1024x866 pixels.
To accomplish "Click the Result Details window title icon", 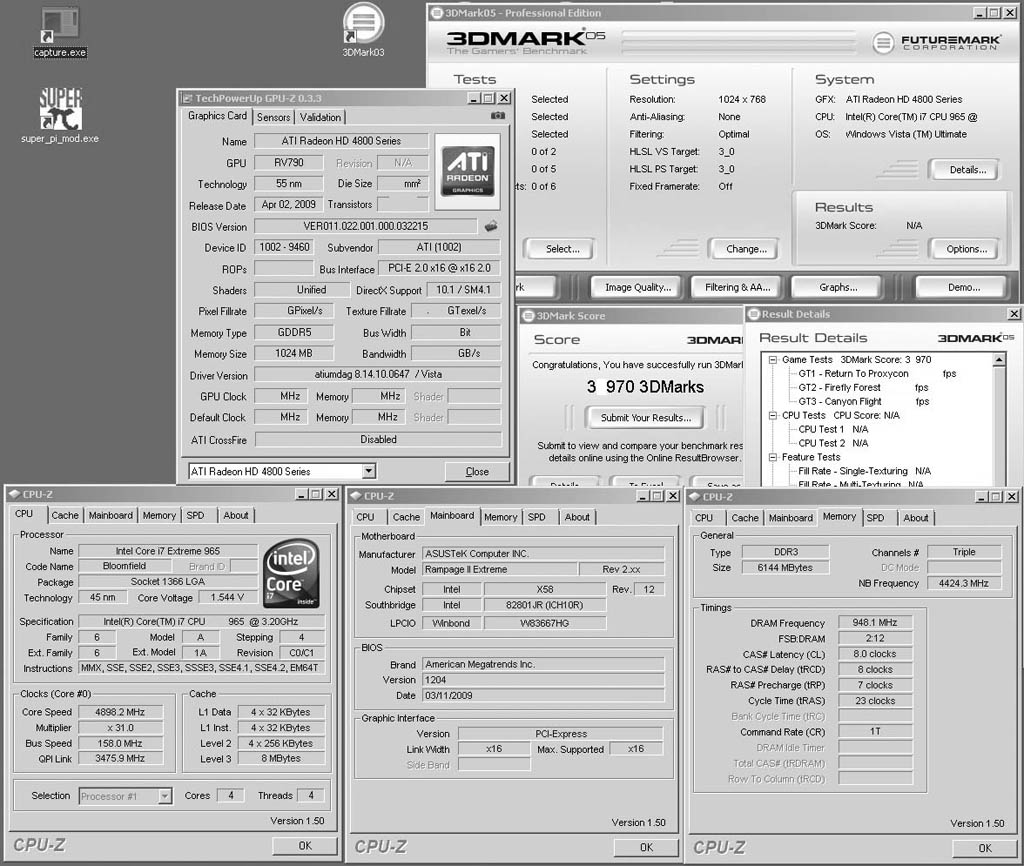I will pos(754,314).
